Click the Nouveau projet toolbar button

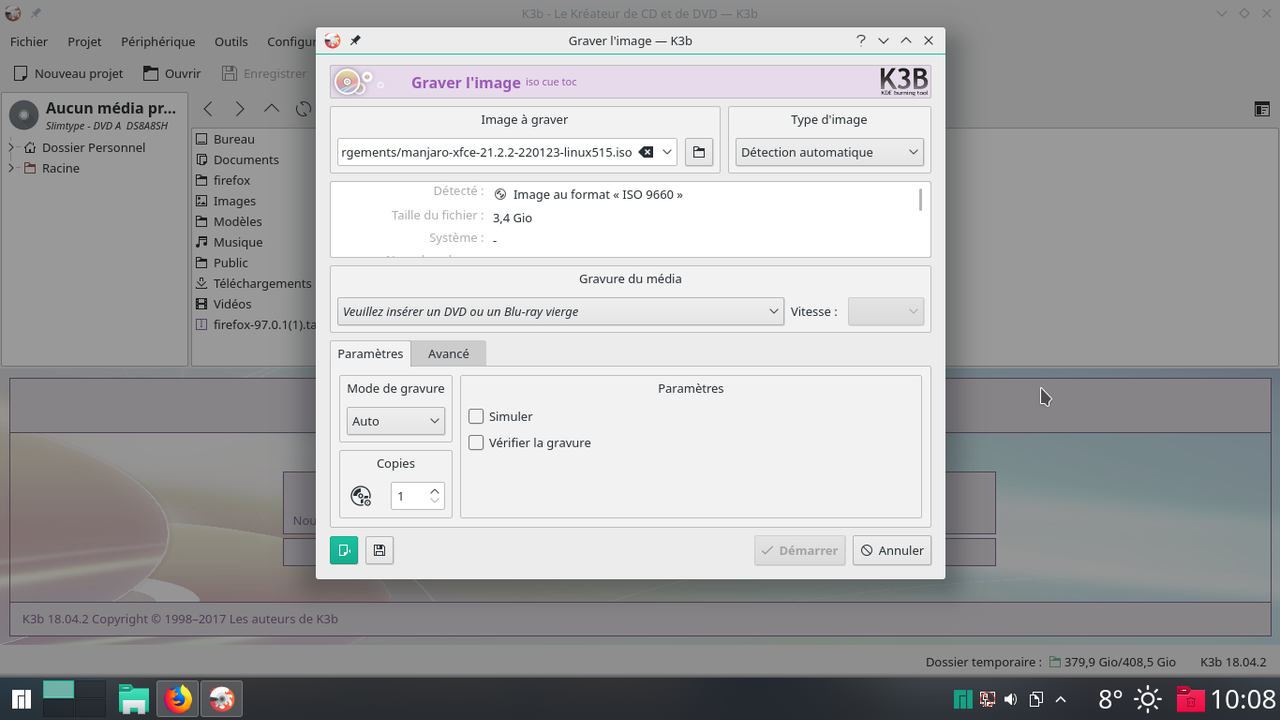(69, 73)
